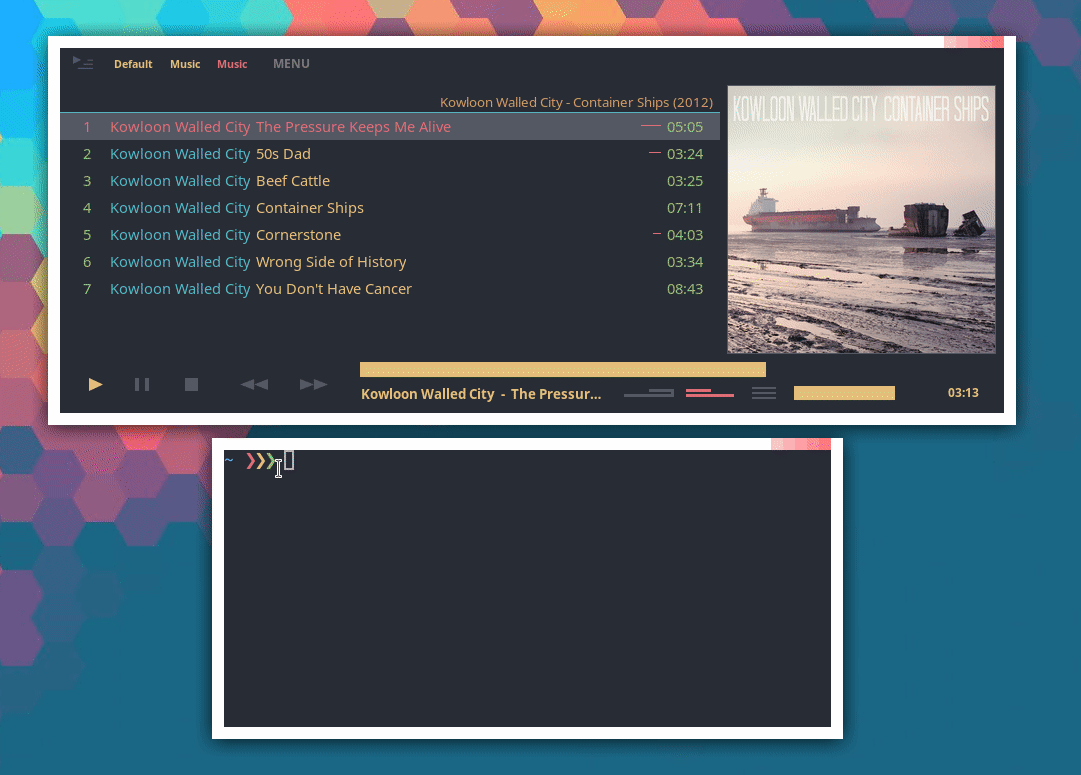Click the Container Ships album cover
This screenshot has height=775, width=1081.
(861, 219)
